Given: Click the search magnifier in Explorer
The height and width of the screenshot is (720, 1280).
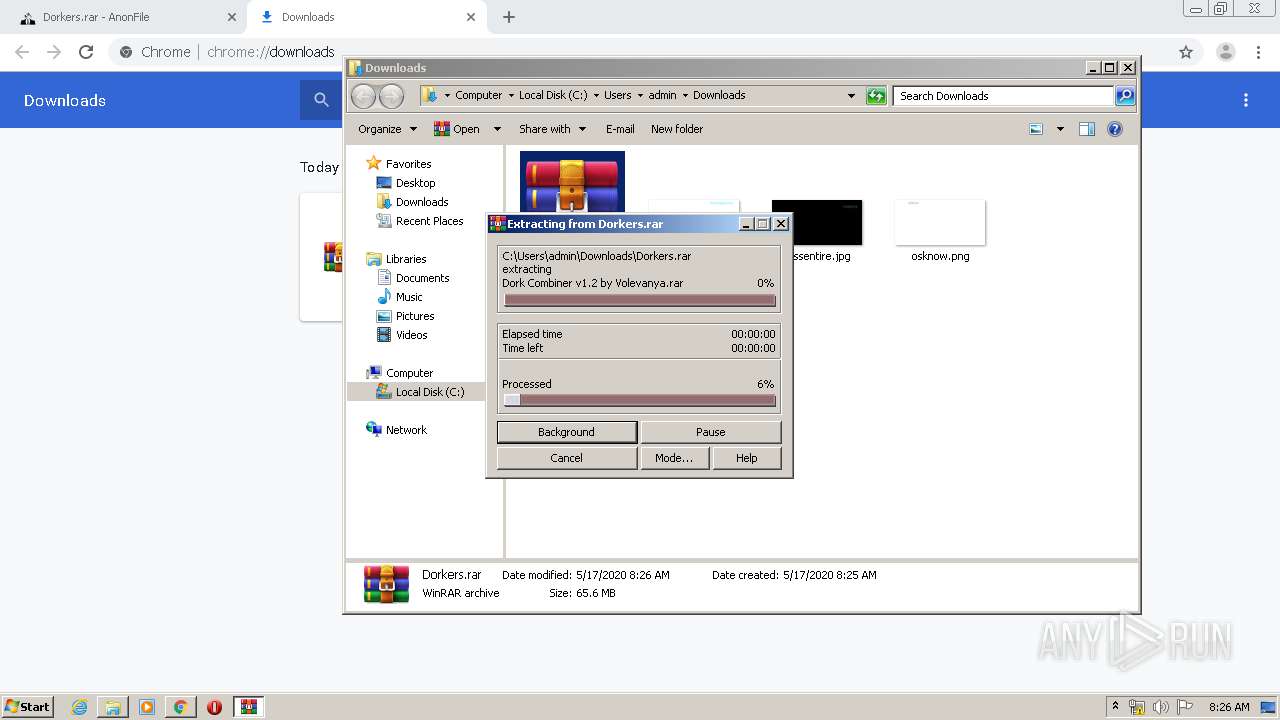Looking at the screenshot, I should [x=1125, y=96].
